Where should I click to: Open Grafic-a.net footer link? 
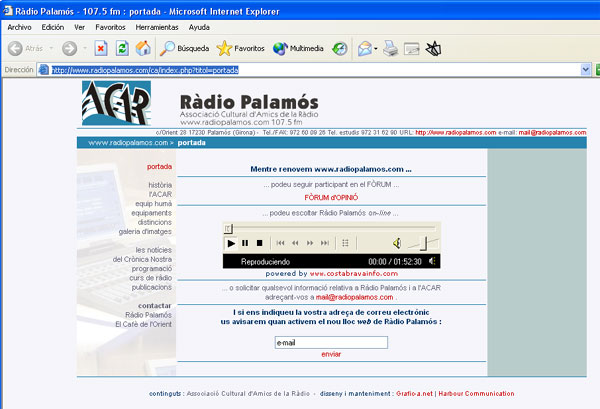click(414, 393)
